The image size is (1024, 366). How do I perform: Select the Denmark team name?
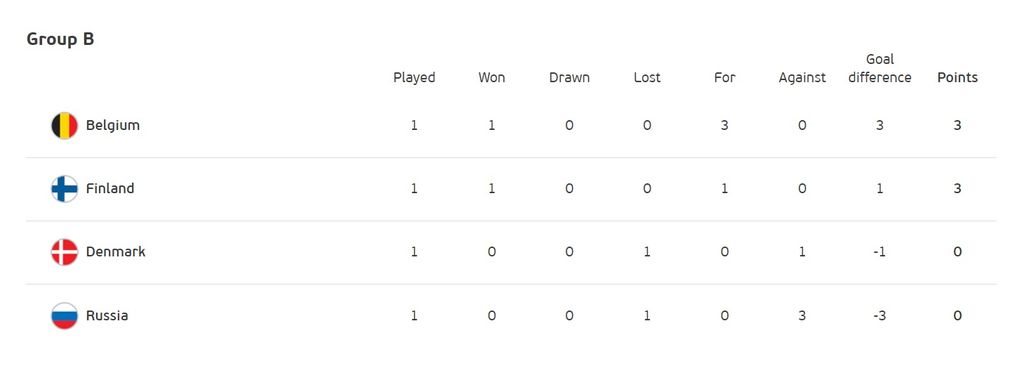click(116, 252)
